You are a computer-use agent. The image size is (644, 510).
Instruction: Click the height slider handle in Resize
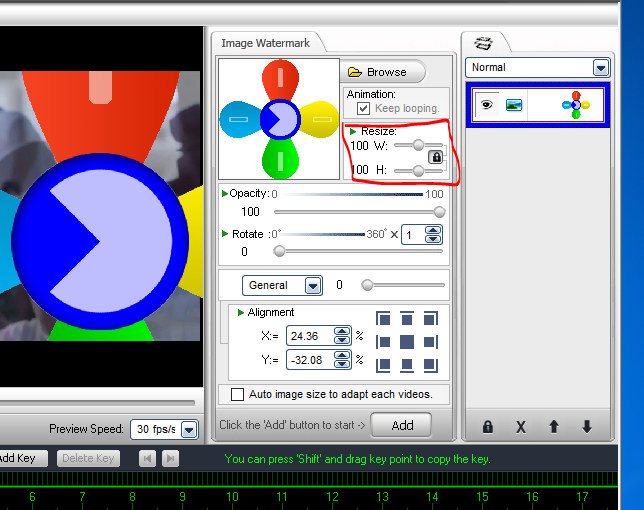click(x=418, y=170)
